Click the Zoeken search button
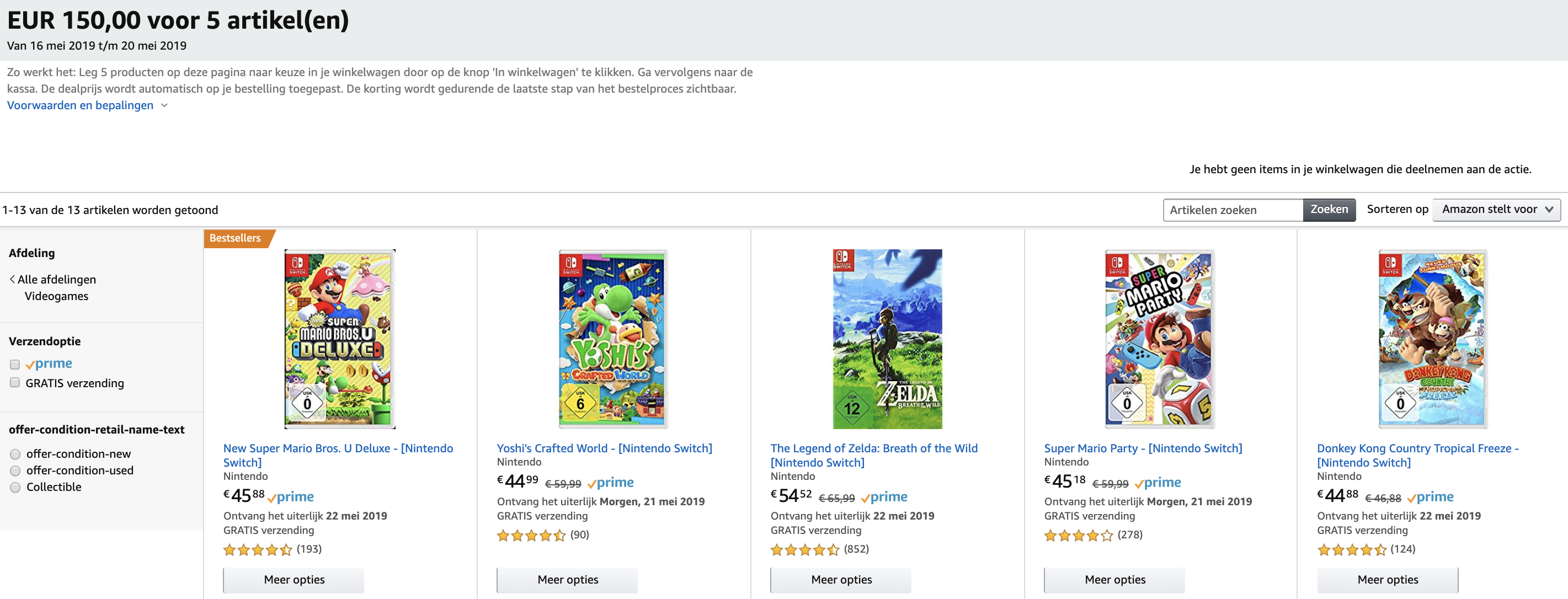 coord(1329,210)
